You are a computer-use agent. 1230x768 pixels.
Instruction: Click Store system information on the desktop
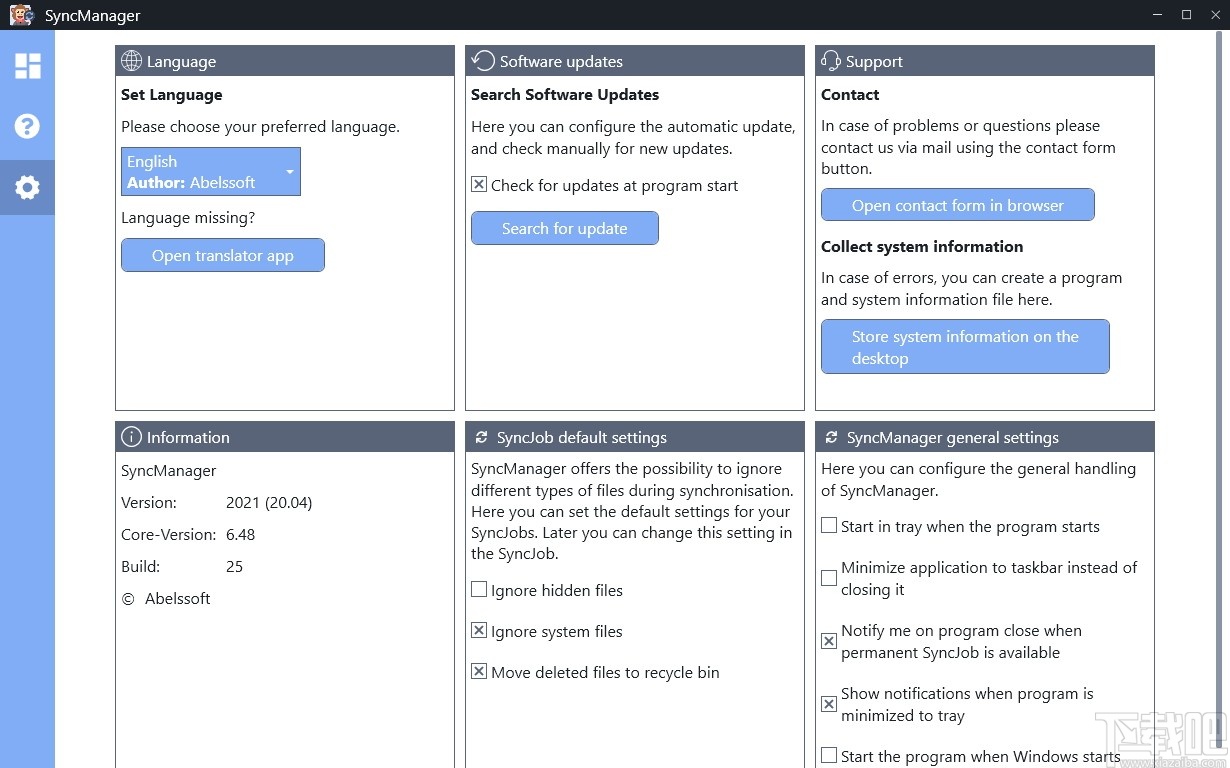tap(963, 346)
